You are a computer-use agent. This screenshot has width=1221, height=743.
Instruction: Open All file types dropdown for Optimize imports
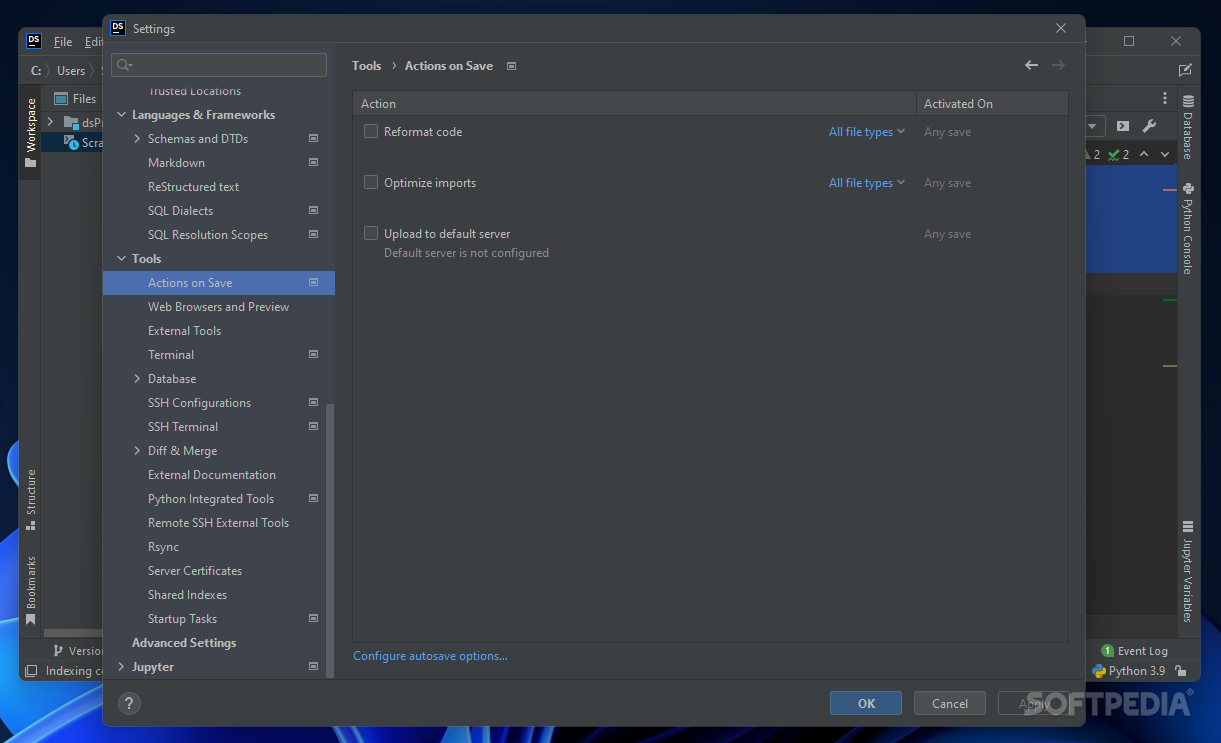pyautogui.click(x=866, y=183)
